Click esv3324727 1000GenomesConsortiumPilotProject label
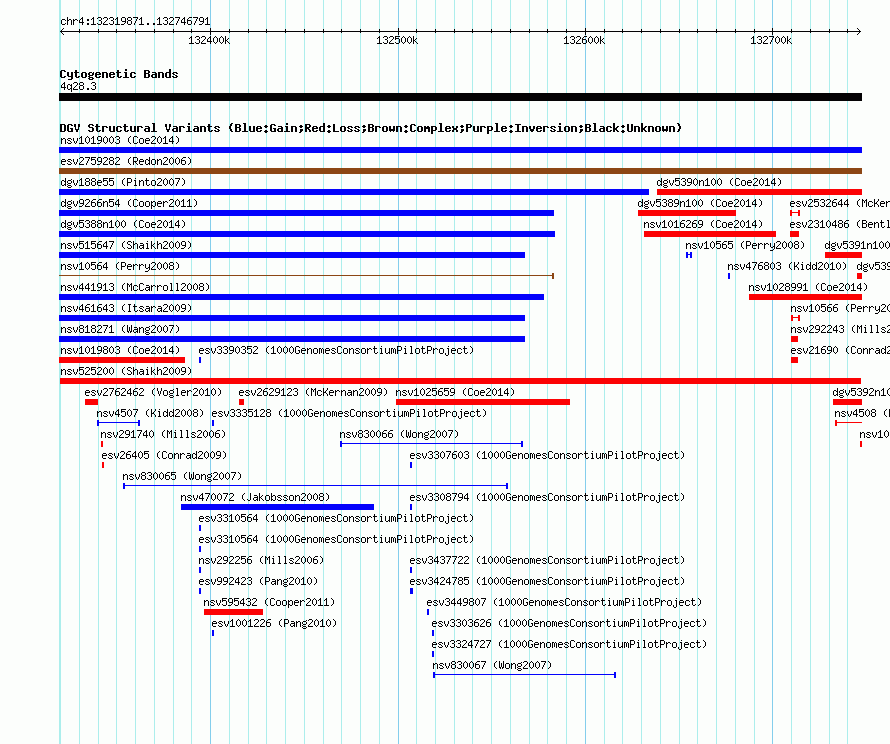The height and width of the screenshot is (744, 890). pyautogui.click(x=569, y=644)
